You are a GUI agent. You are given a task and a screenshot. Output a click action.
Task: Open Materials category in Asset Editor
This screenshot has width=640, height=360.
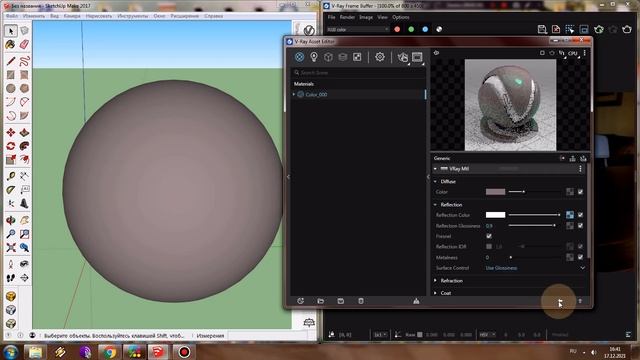point(299,57)
